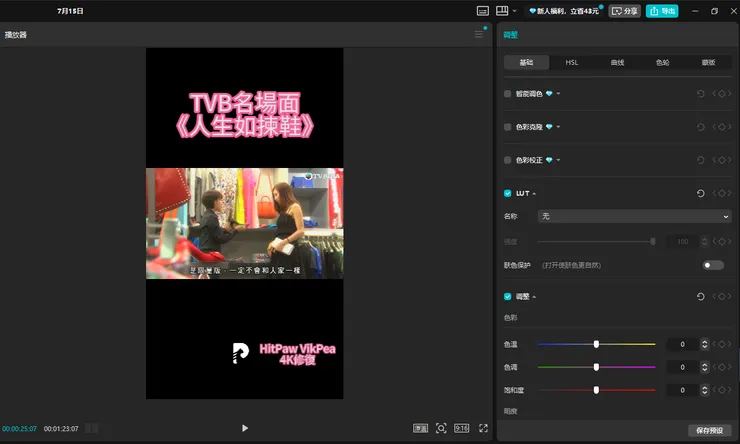Open the keyboard shortcuts icon in title bar

point(483,11)
